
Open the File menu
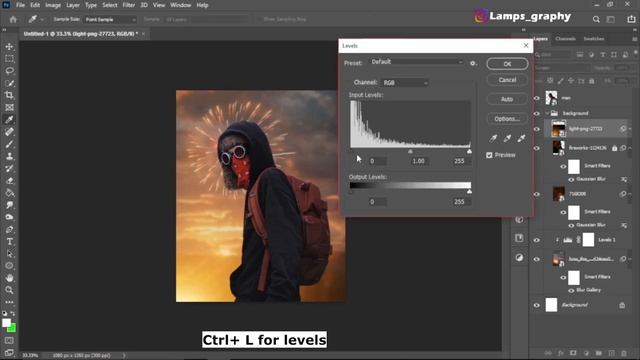coord(20,5)
